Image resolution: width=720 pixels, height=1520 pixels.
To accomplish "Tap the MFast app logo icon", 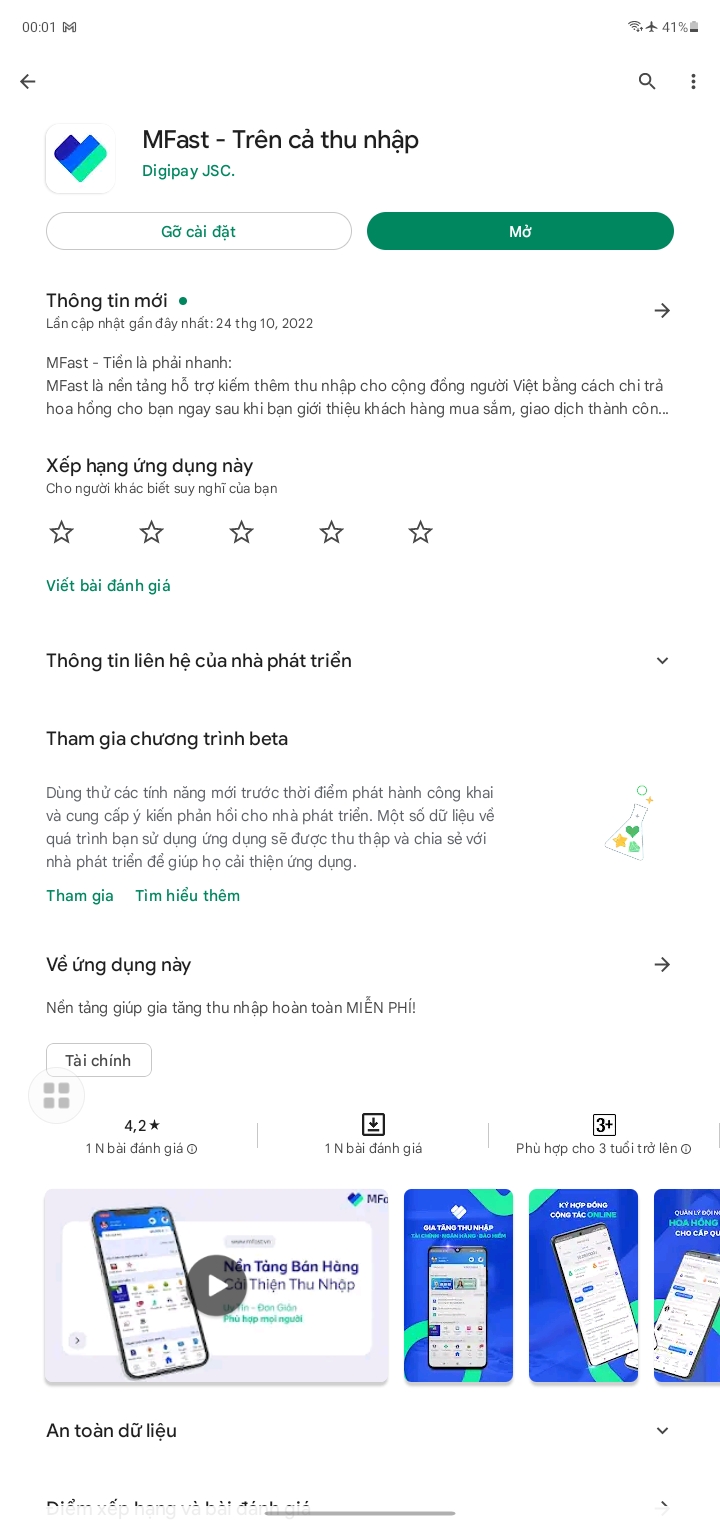I will click(x=80, y=158).
